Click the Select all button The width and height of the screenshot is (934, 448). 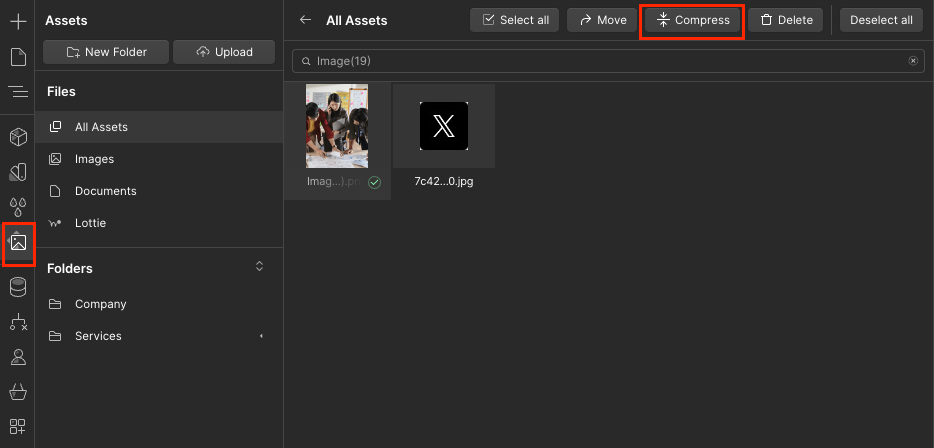514,20
